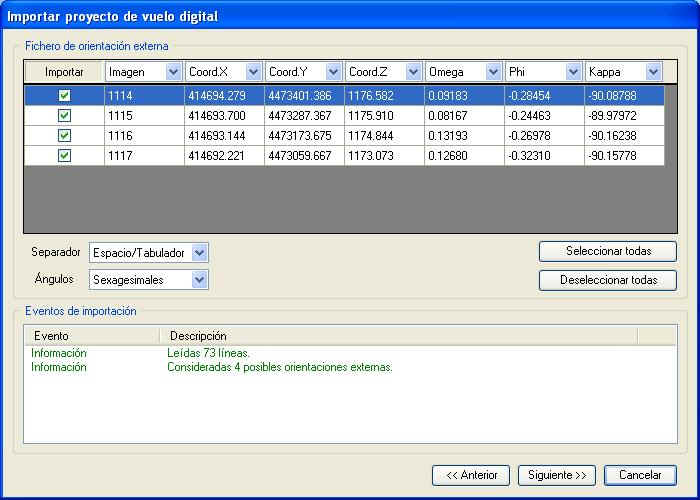Proceed with the Siguiente button

(x=557, y=475)
